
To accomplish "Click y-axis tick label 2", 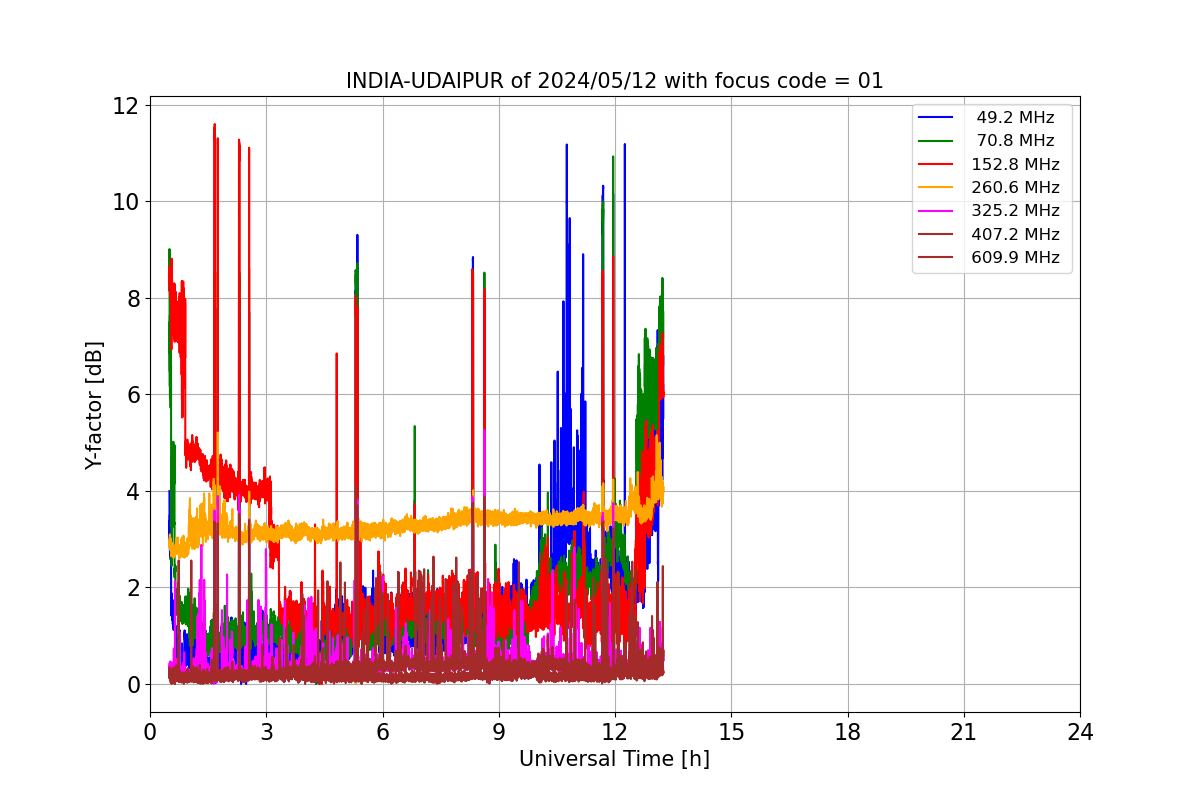I will coord(132,588).
